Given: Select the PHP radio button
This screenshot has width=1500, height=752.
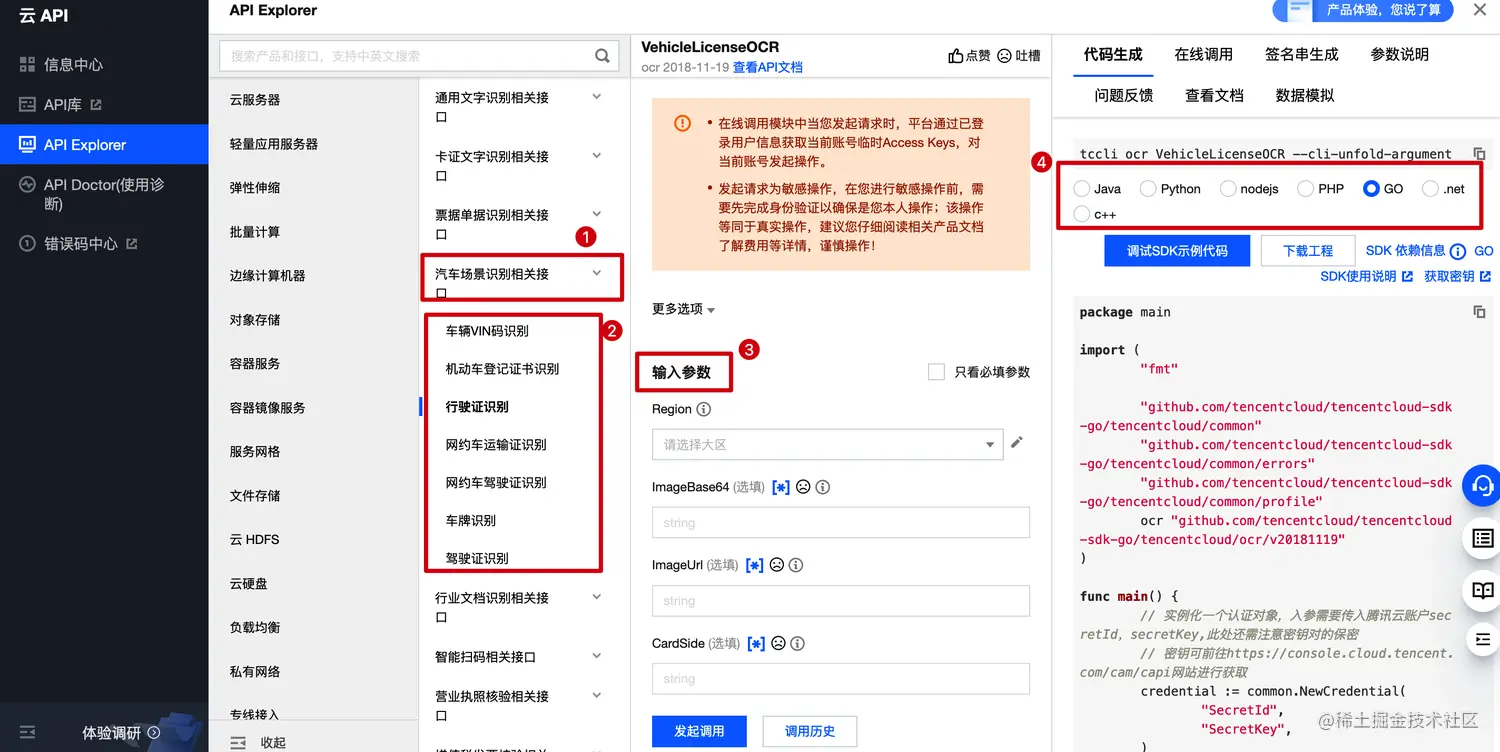Looking at the screenshot, I should point(1305,188).
